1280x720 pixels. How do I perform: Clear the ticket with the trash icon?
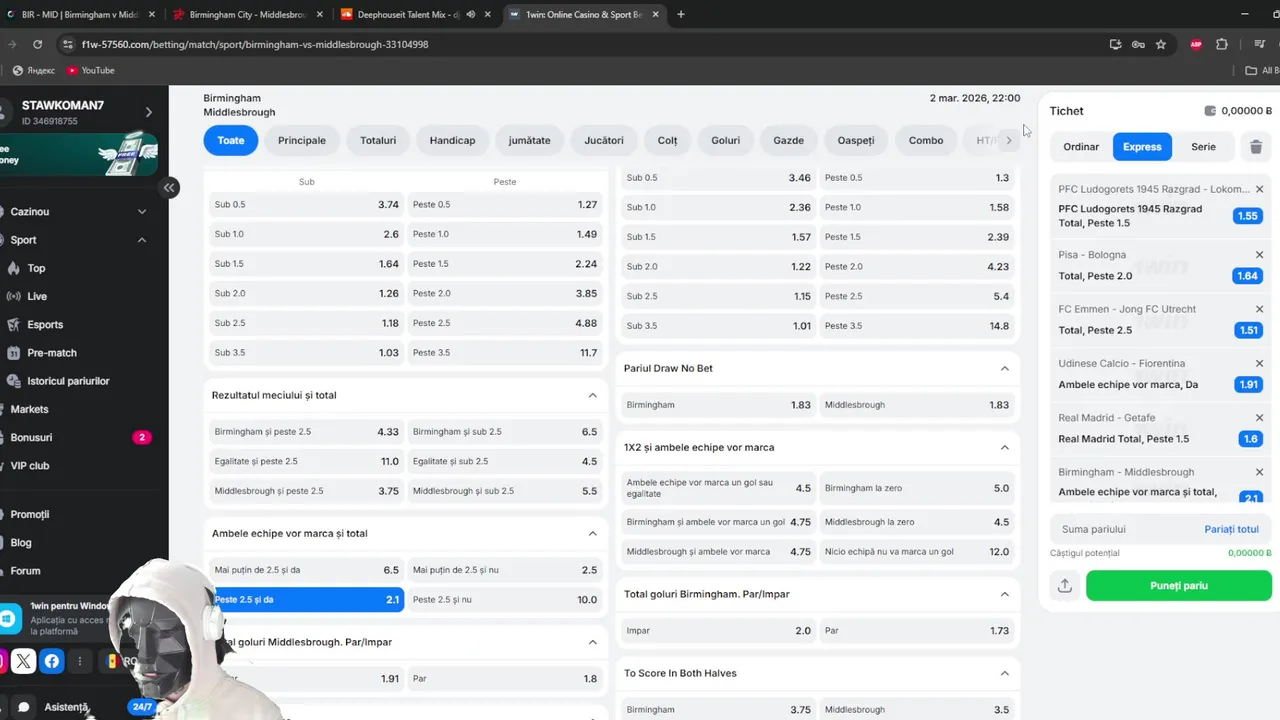[1256, 147]
